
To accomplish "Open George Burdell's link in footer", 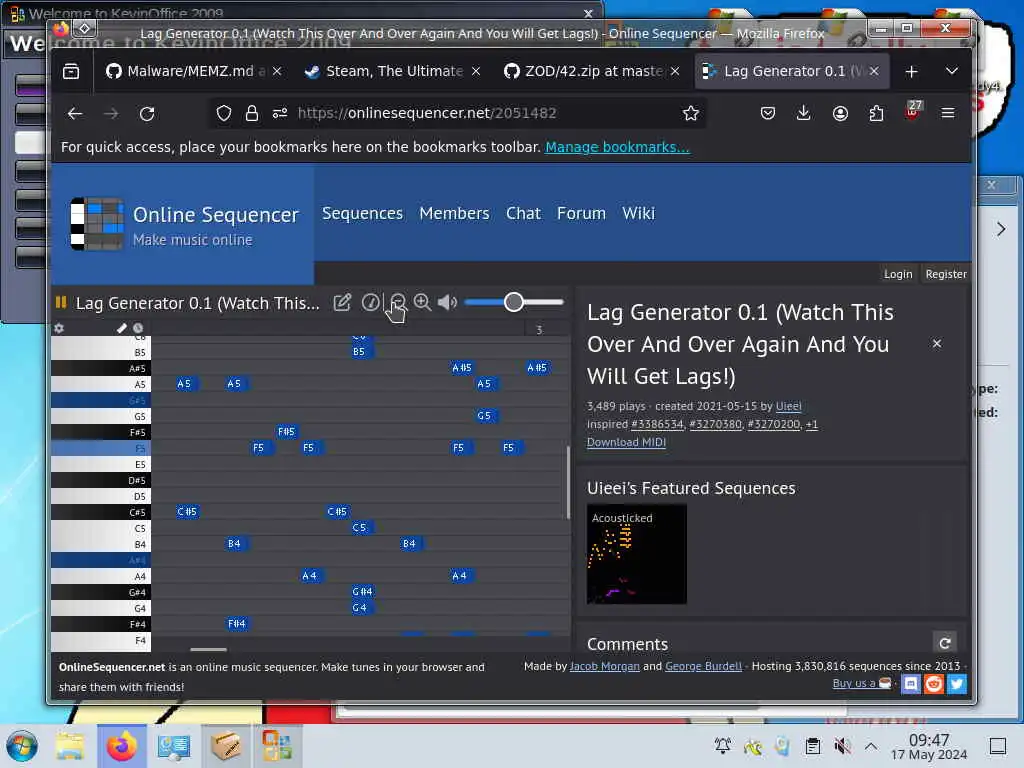I will coord(703,666).
